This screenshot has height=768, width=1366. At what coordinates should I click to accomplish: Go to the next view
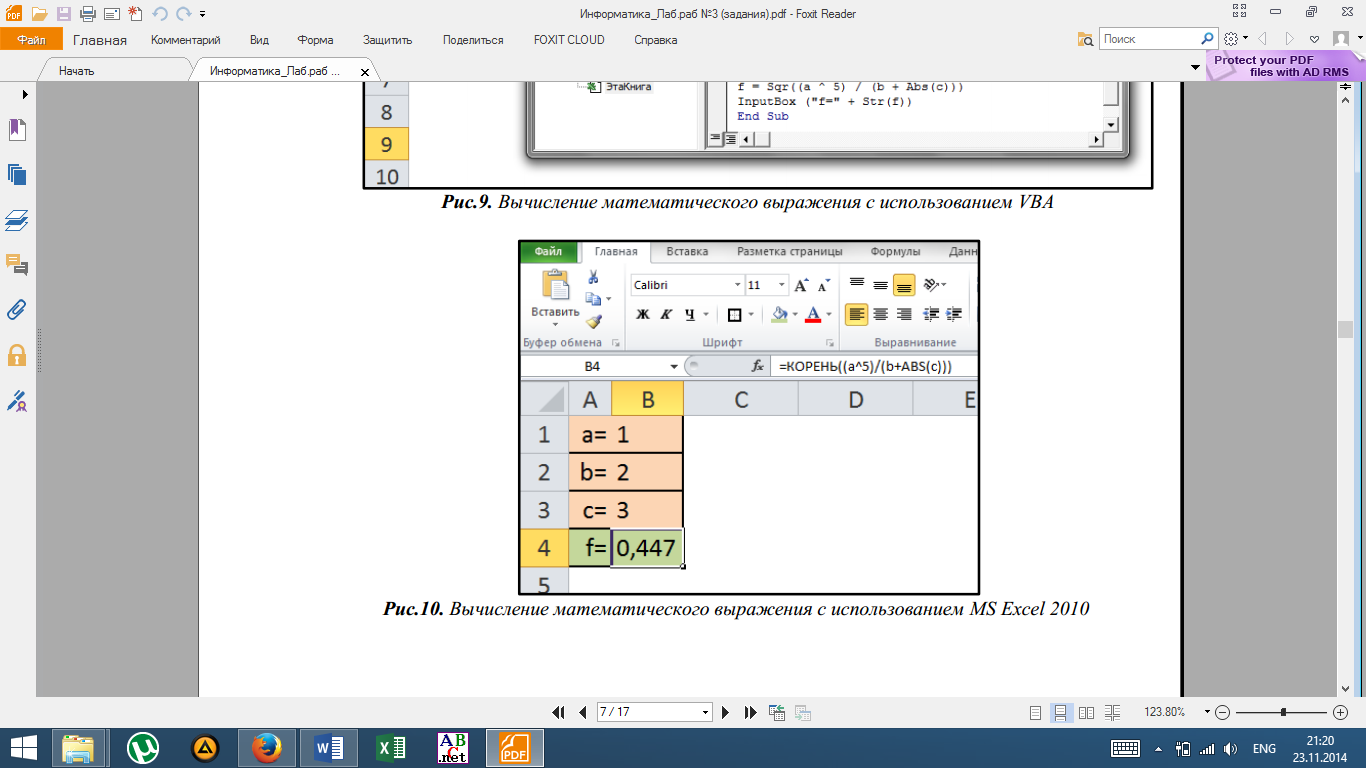(801, 712)
